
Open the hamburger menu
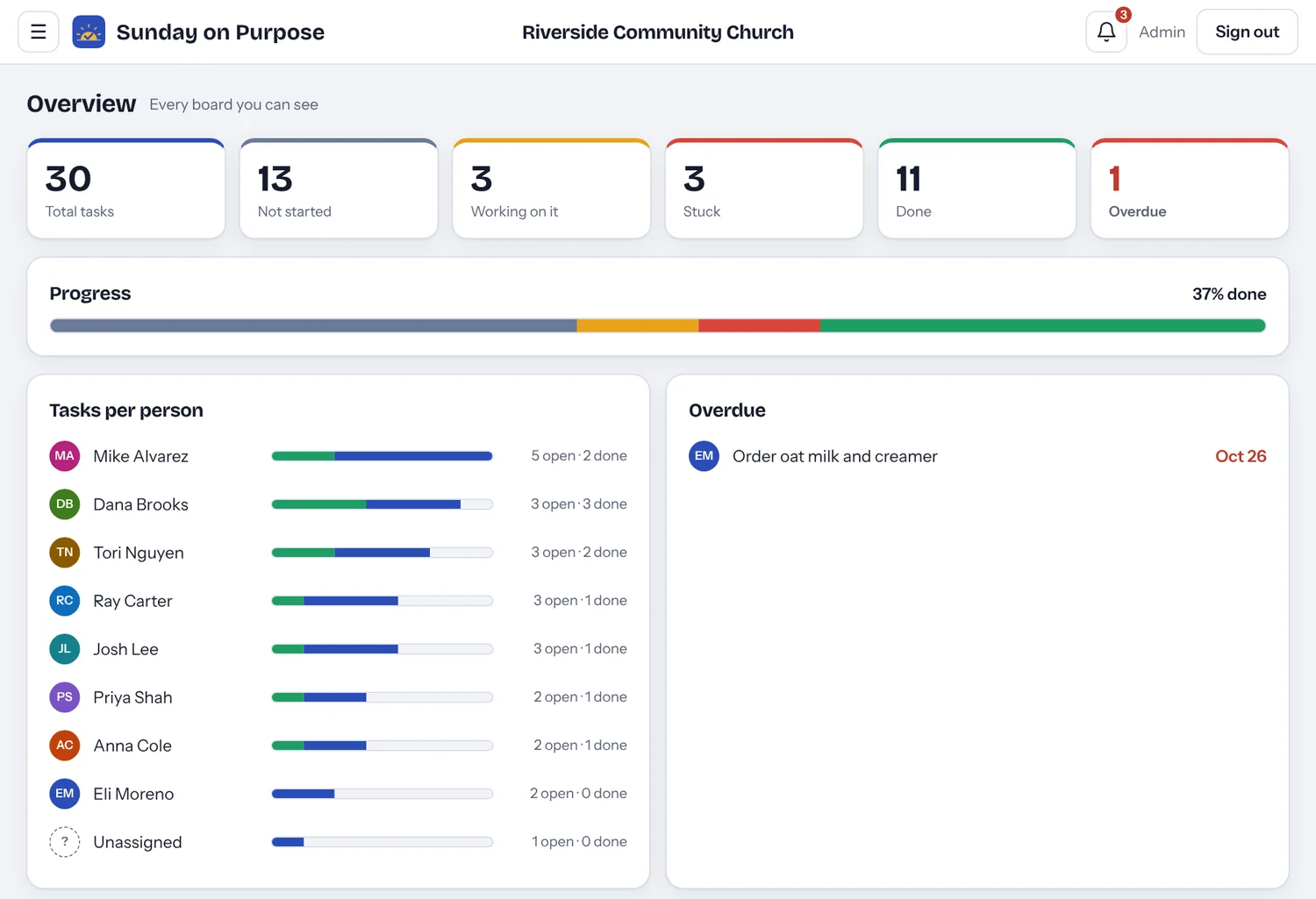pyautogui.click(x=39, y=32)
